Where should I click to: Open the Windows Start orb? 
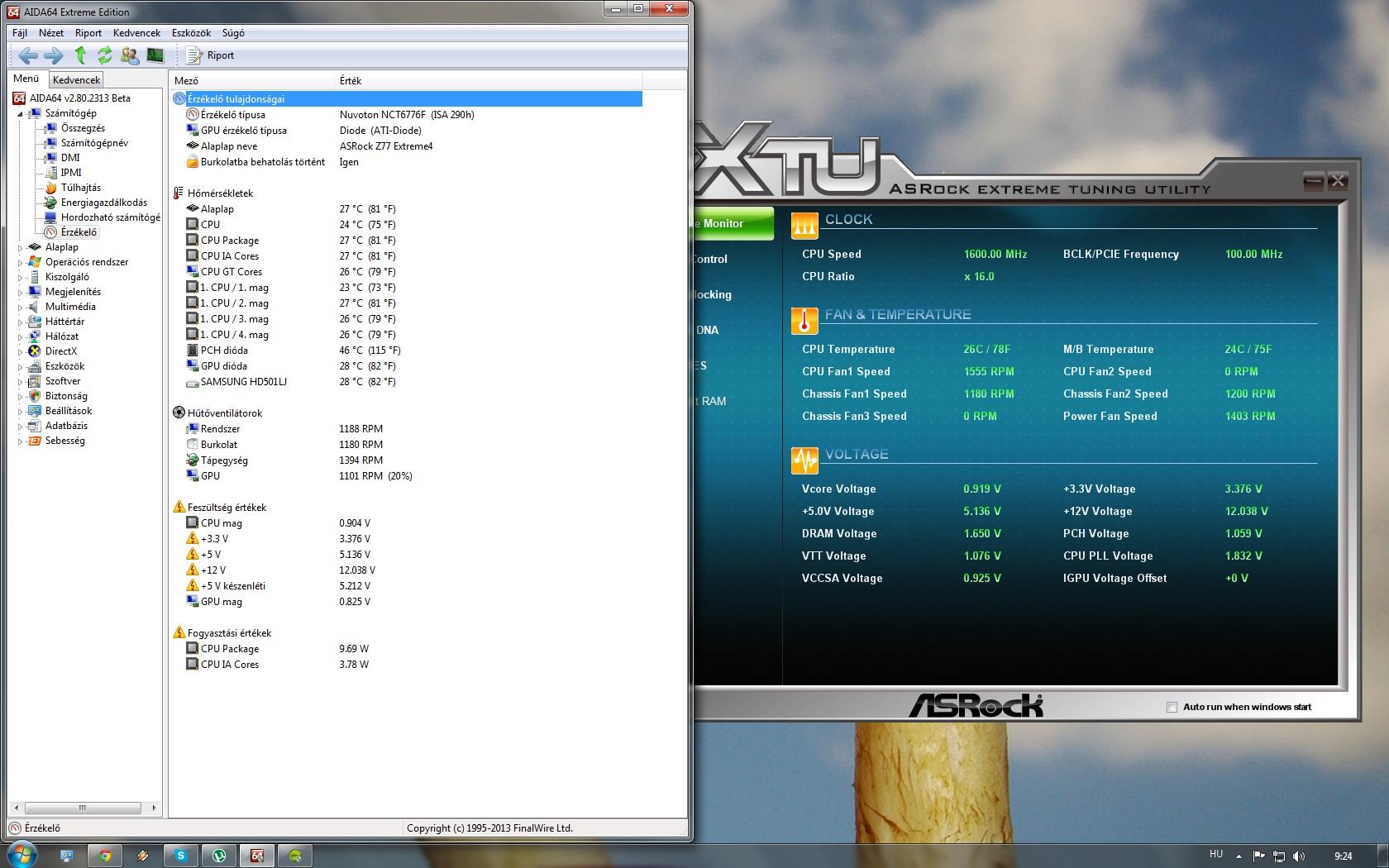click(x=21, y=855)
